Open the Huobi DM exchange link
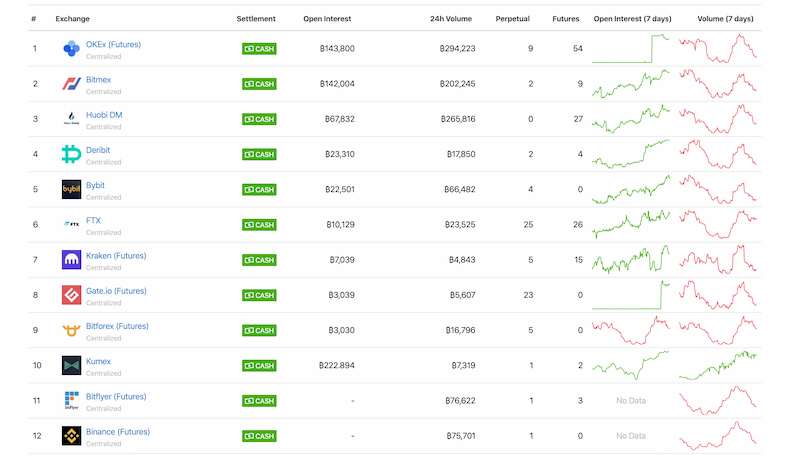 pos(104,115)
